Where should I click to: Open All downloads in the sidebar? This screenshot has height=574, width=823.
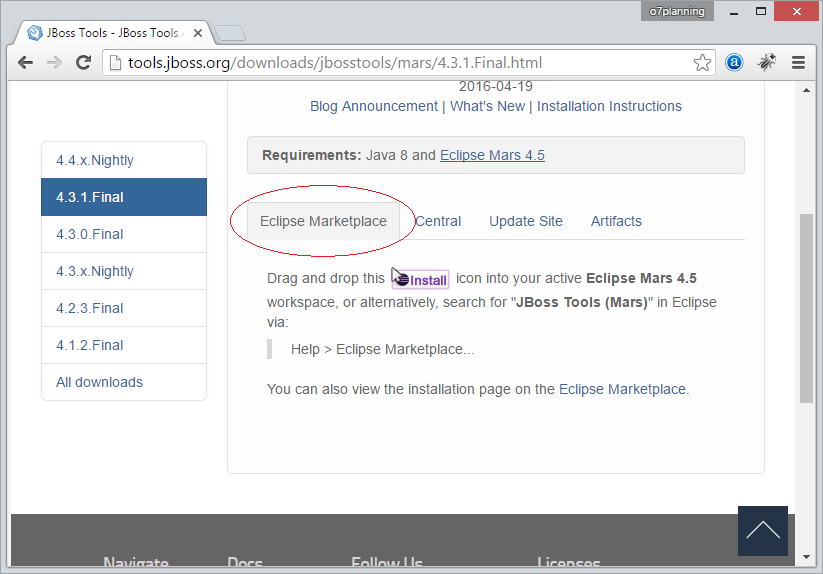tap(124, 382)
